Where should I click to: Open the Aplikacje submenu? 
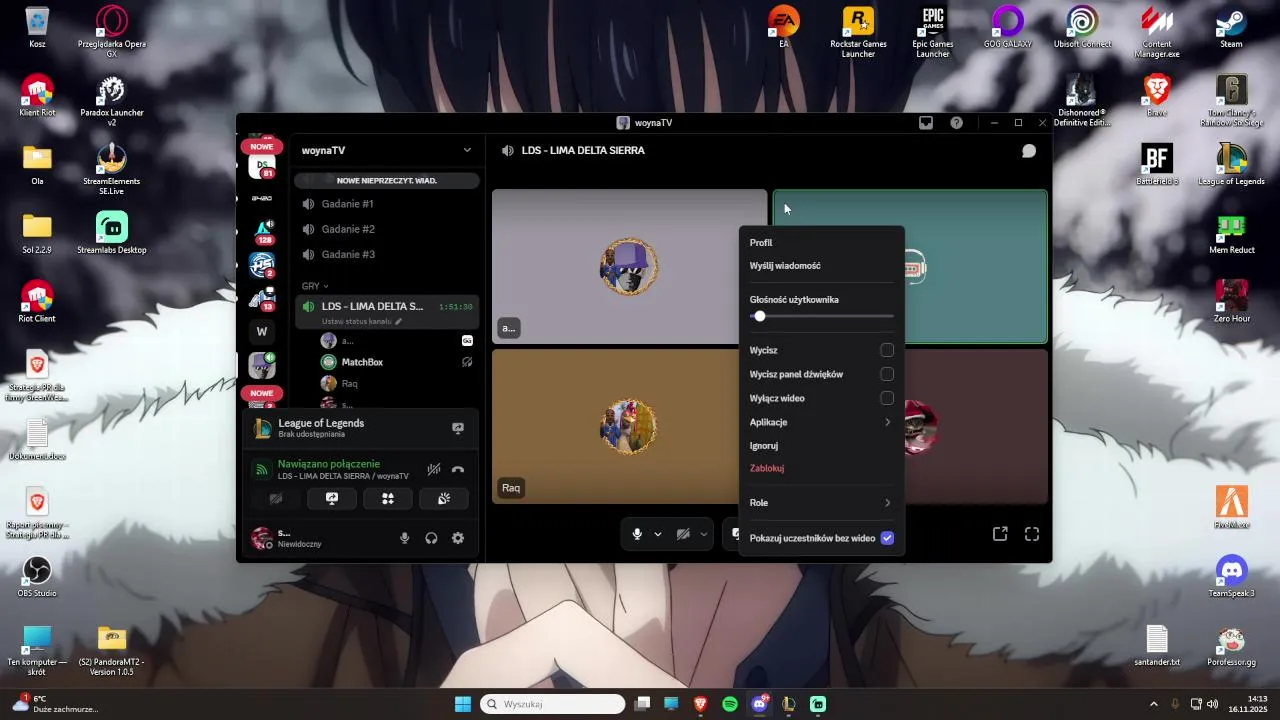821,422
